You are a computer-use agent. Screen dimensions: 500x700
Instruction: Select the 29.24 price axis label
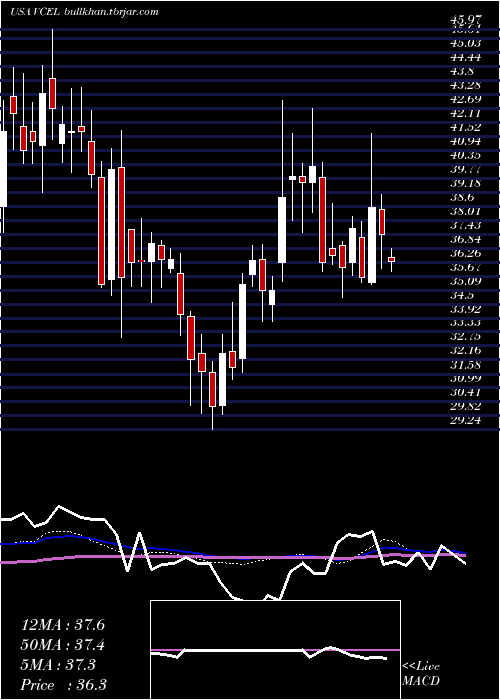(x=466, y=421)
